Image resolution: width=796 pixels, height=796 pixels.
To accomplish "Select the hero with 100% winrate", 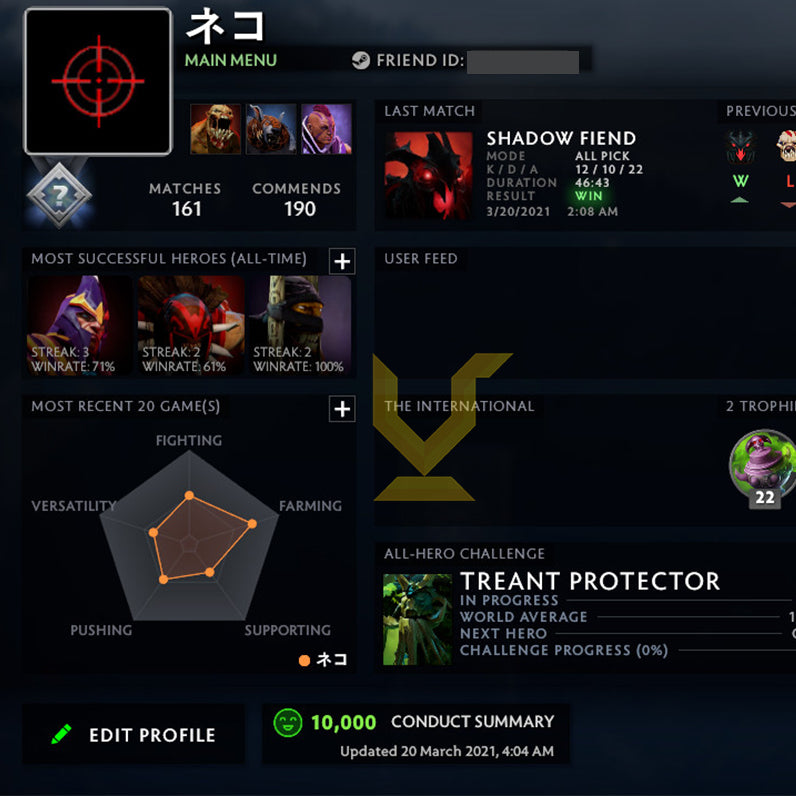I will coord(302,325).
